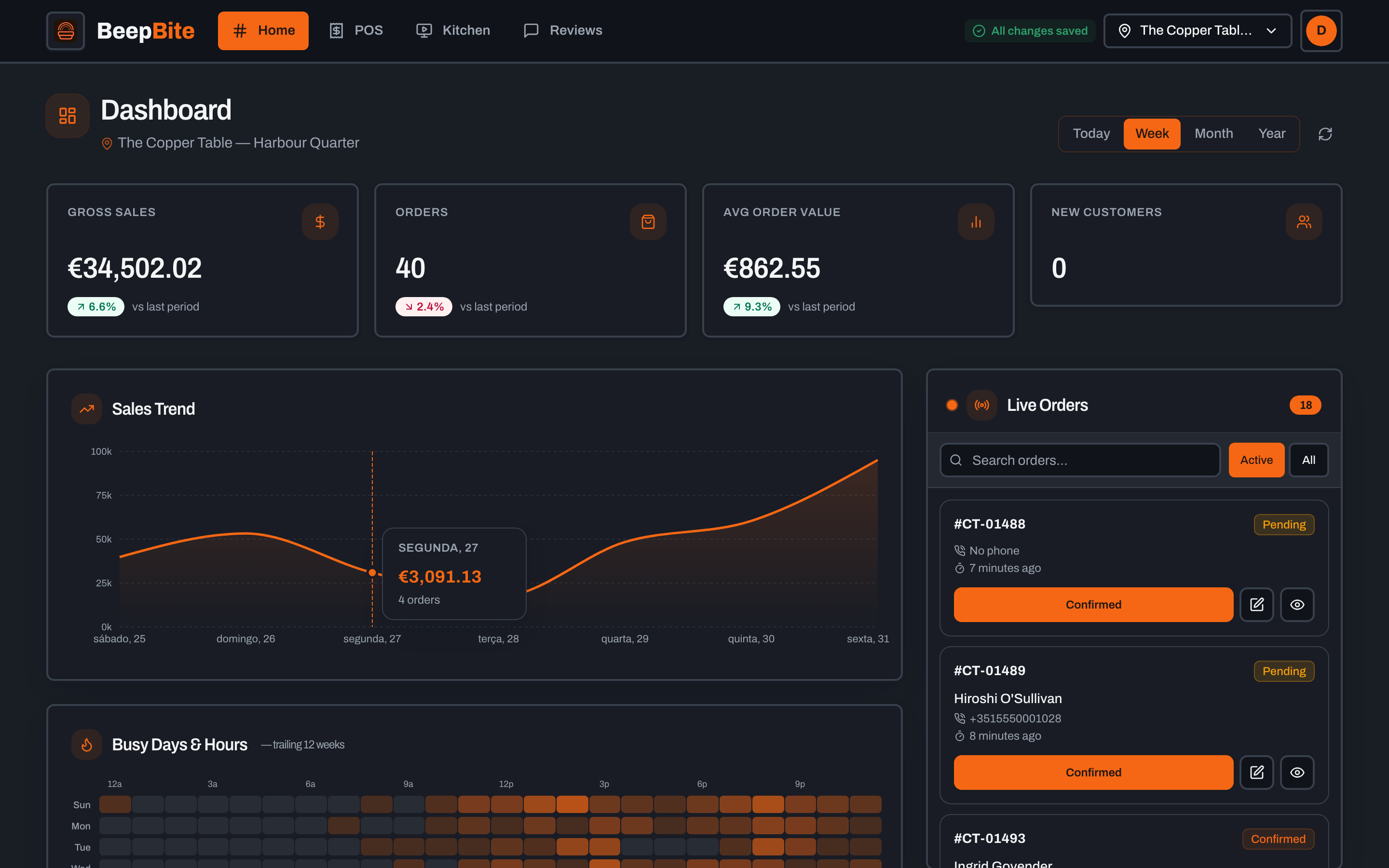Edit order #CT-01489
This screenshot has width=1389, height=868.
click(1256, 773)
